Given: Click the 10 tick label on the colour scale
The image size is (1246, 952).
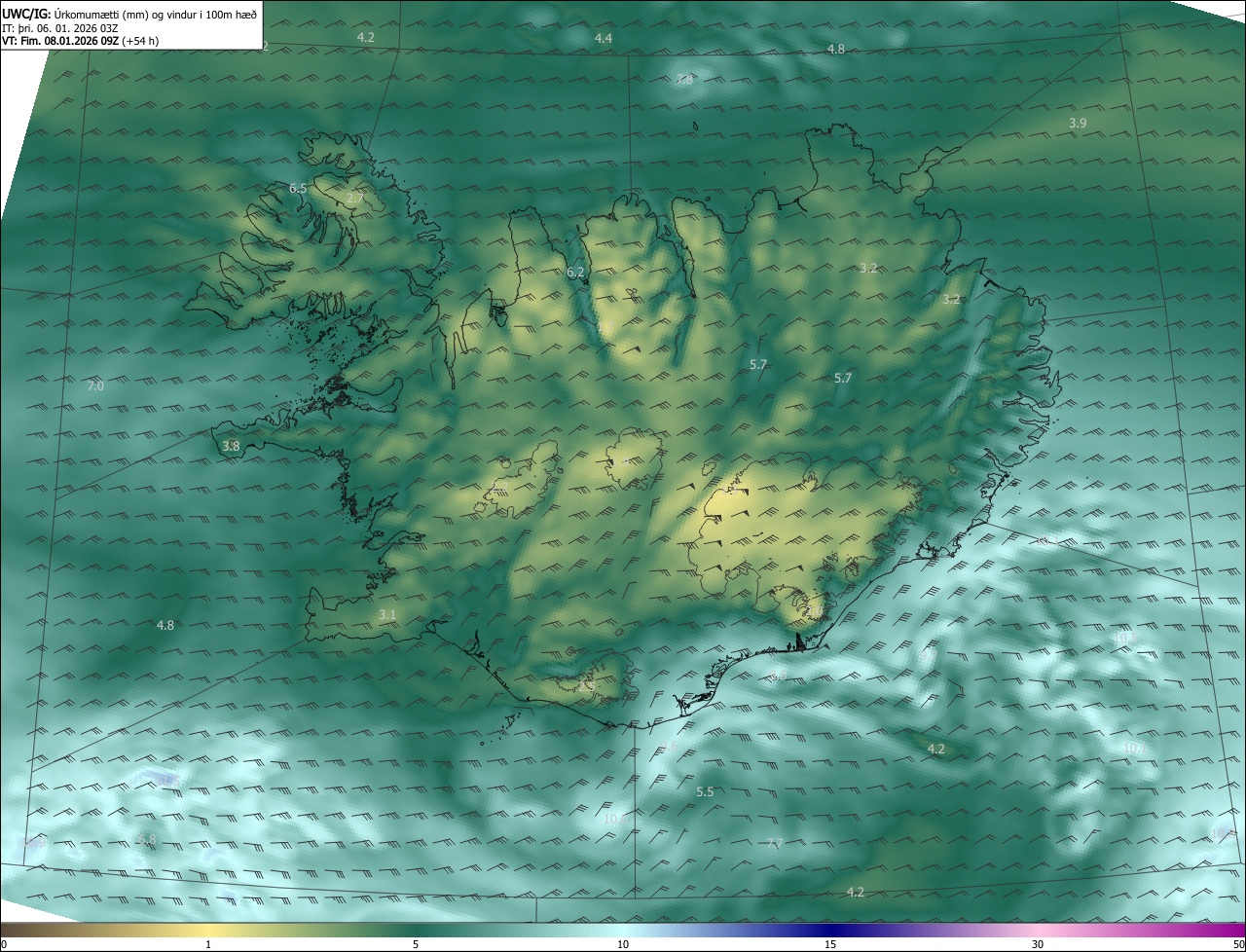Looking at the screenshot, I should click(623, 944).
